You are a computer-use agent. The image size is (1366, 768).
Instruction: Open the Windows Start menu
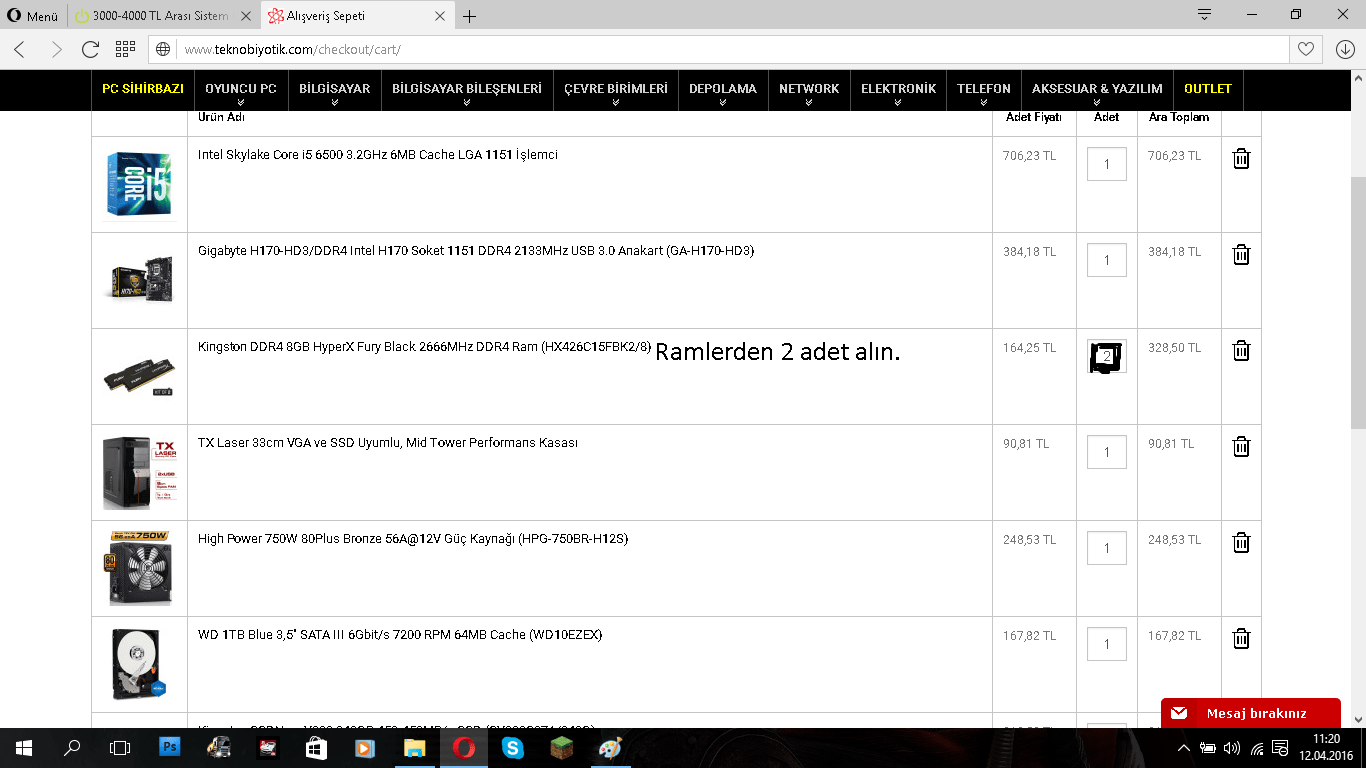24,747
